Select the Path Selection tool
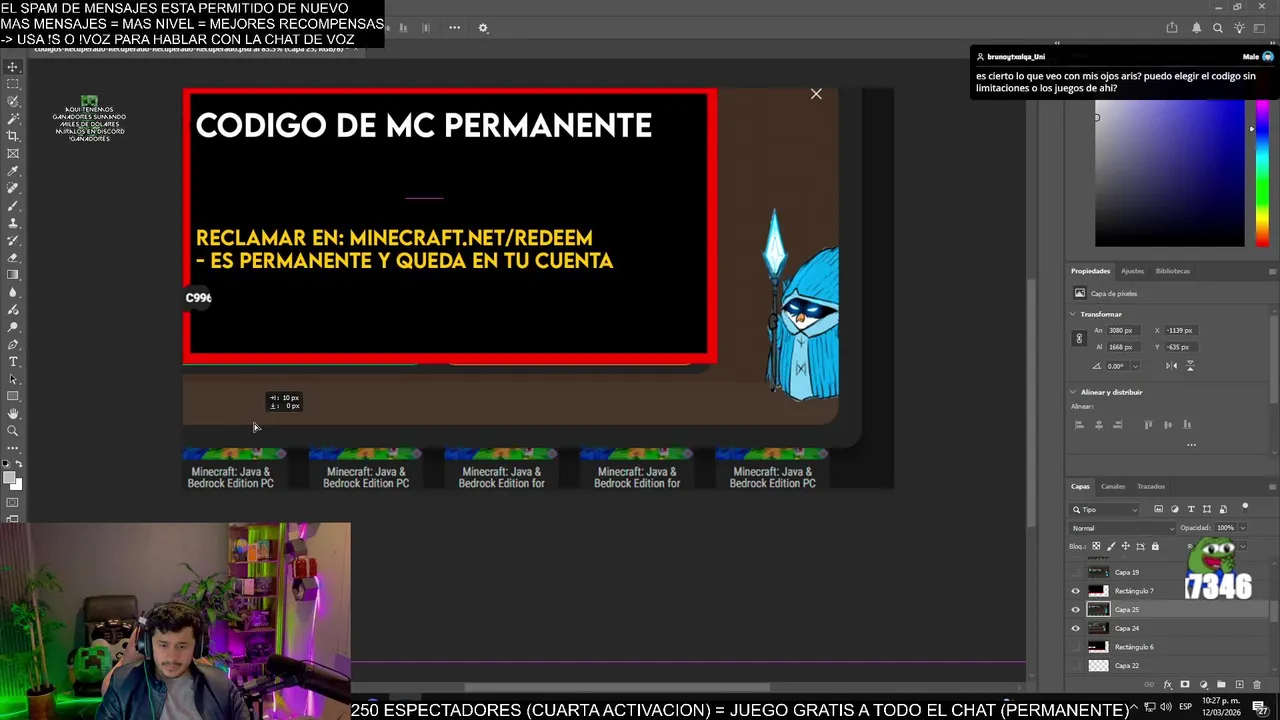Image resolution: width=1280 pixels, height=720 pixels. (x=13, y=379)
